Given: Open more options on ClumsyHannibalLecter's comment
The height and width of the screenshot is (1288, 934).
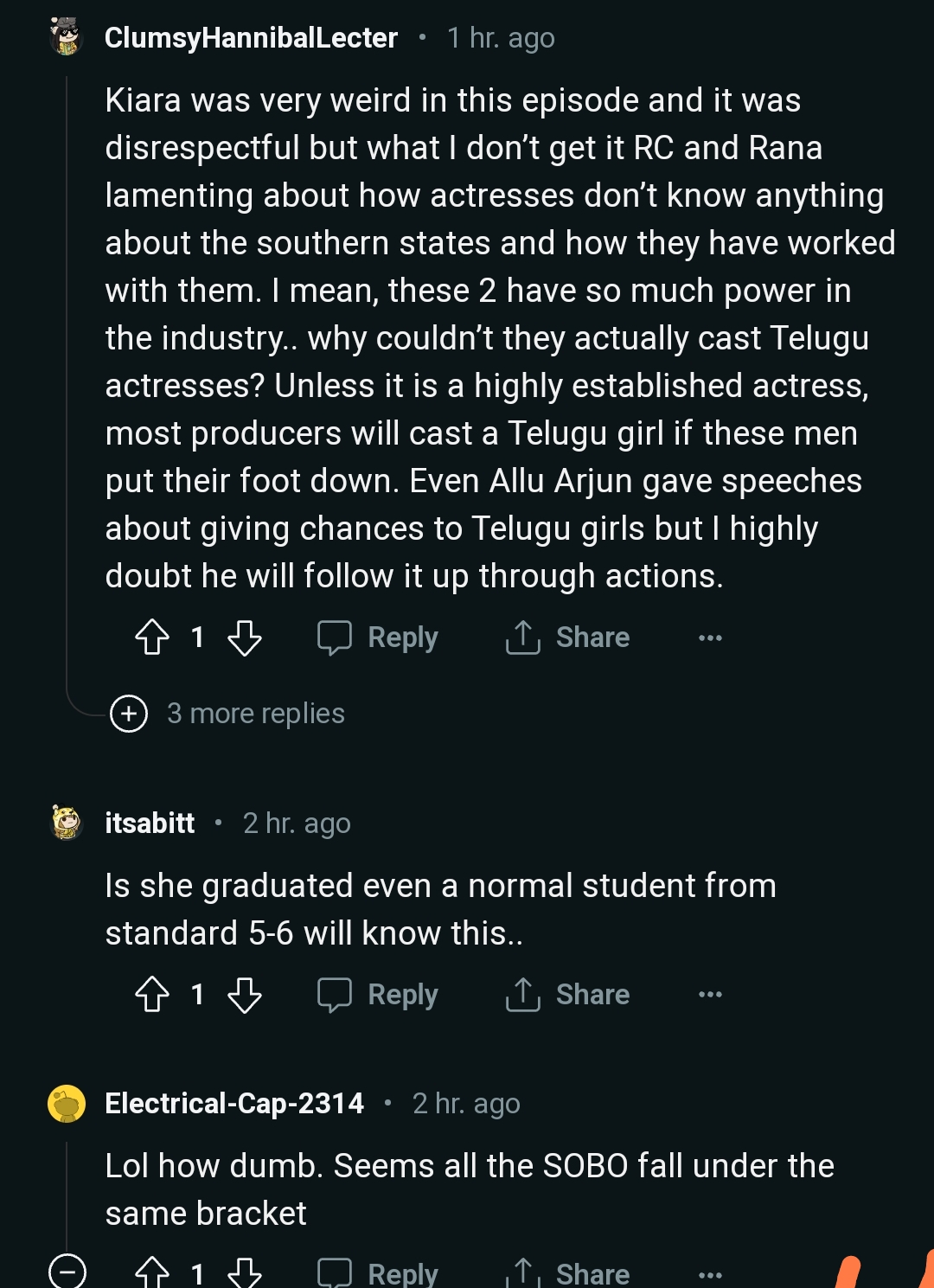Looking at the screenshot, I should point(710,638).
